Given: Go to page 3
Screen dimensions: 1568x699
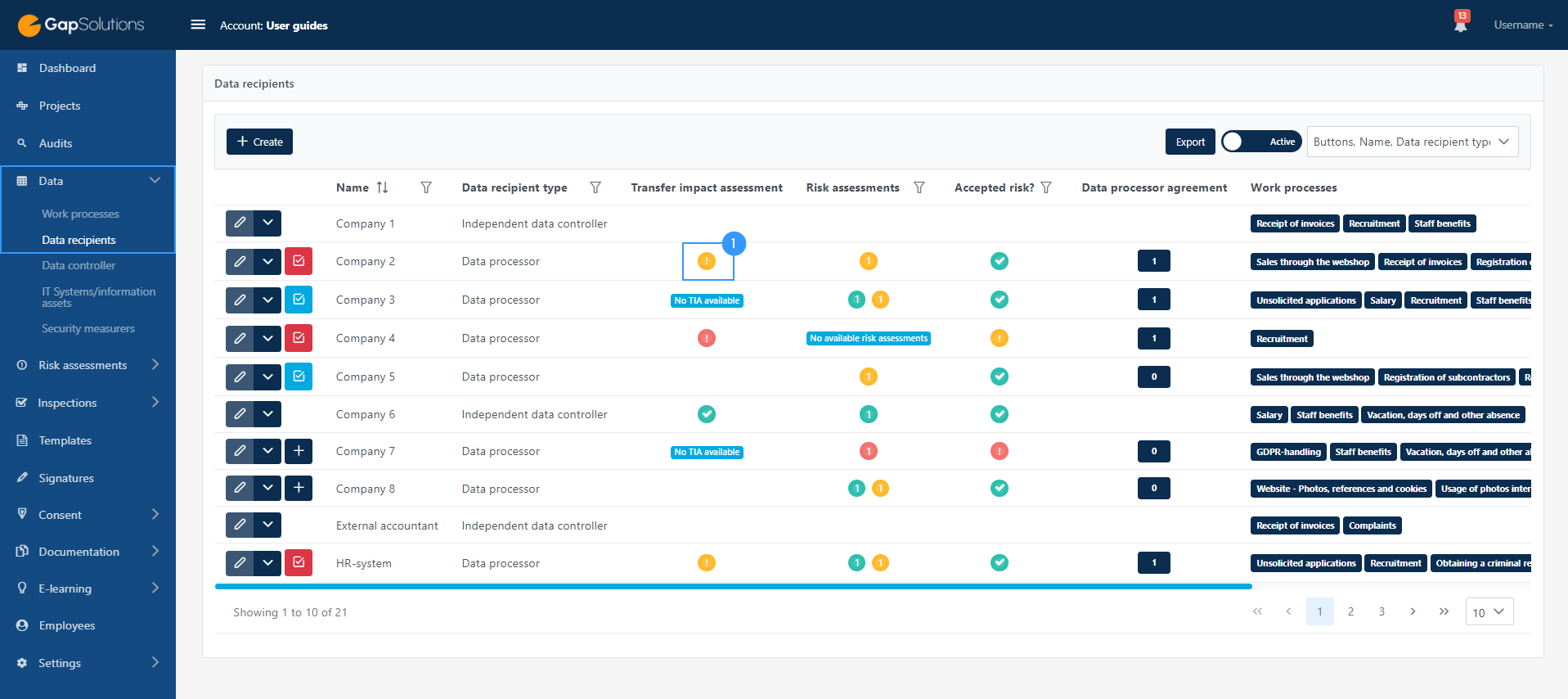Looking at the screenshot, I should click(x=1382, y=611).
